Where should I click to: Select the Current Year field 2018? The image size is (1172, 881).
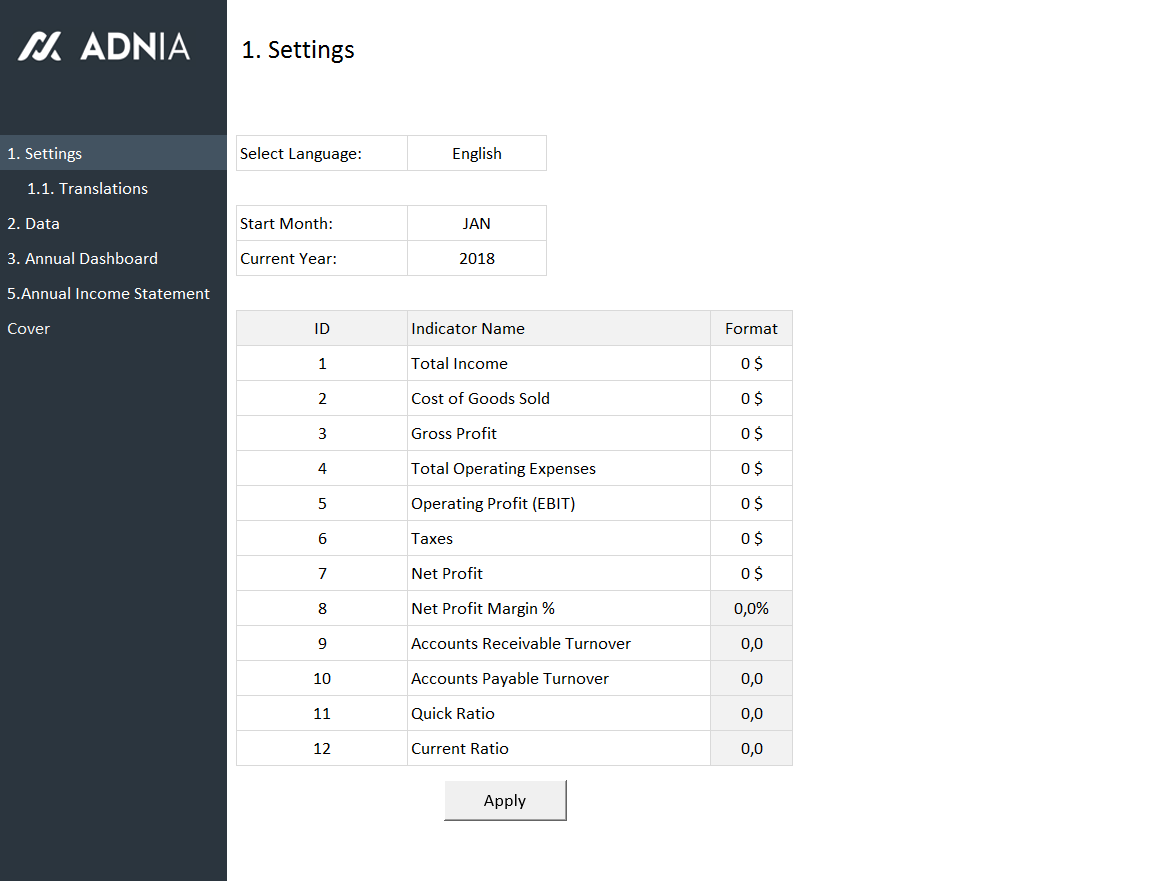tap(476, 259)
